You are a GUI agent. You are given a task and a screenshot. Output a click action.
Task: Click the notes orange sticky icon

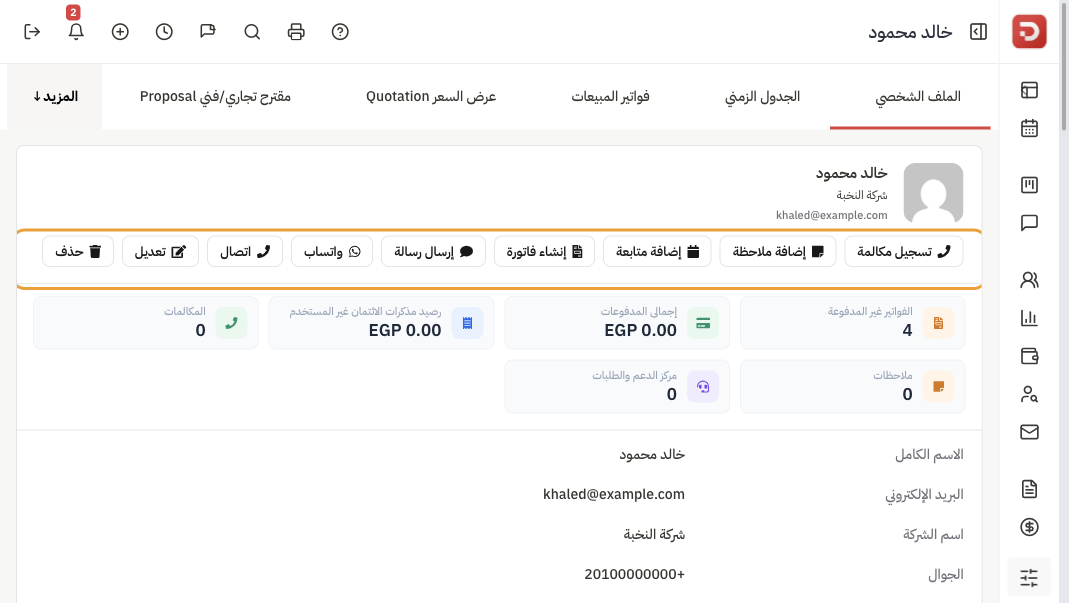pos(938,387)
